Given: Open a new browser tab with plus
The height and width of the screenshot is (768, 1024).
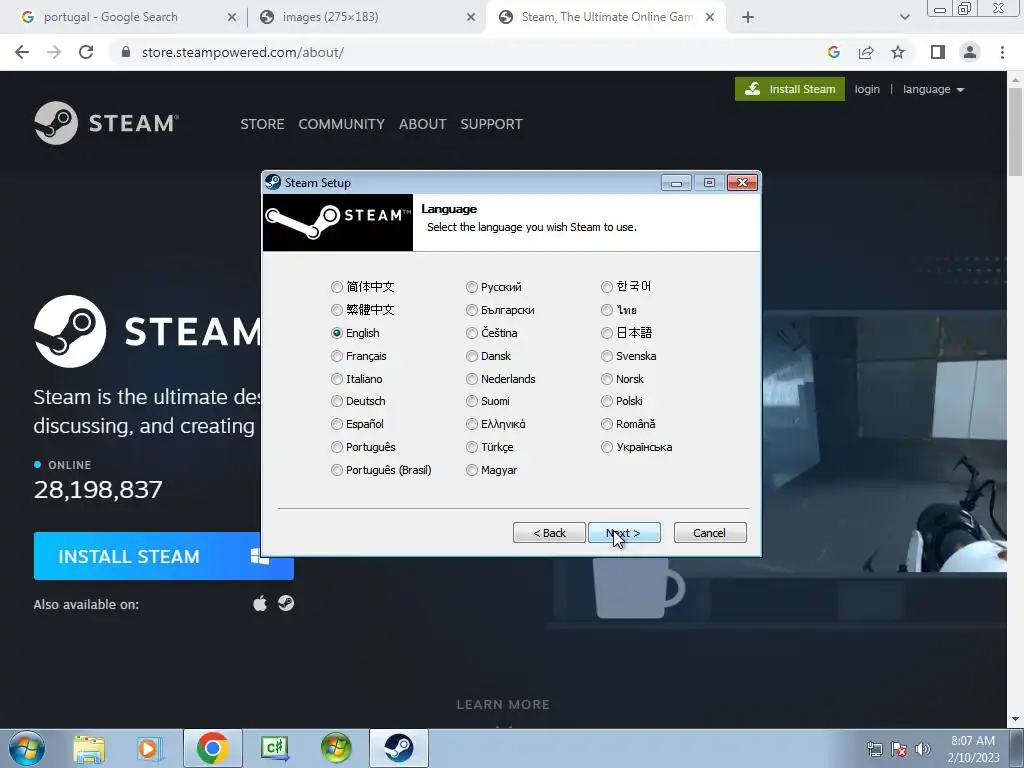Looking at the screenshot, I should [748, 17].
